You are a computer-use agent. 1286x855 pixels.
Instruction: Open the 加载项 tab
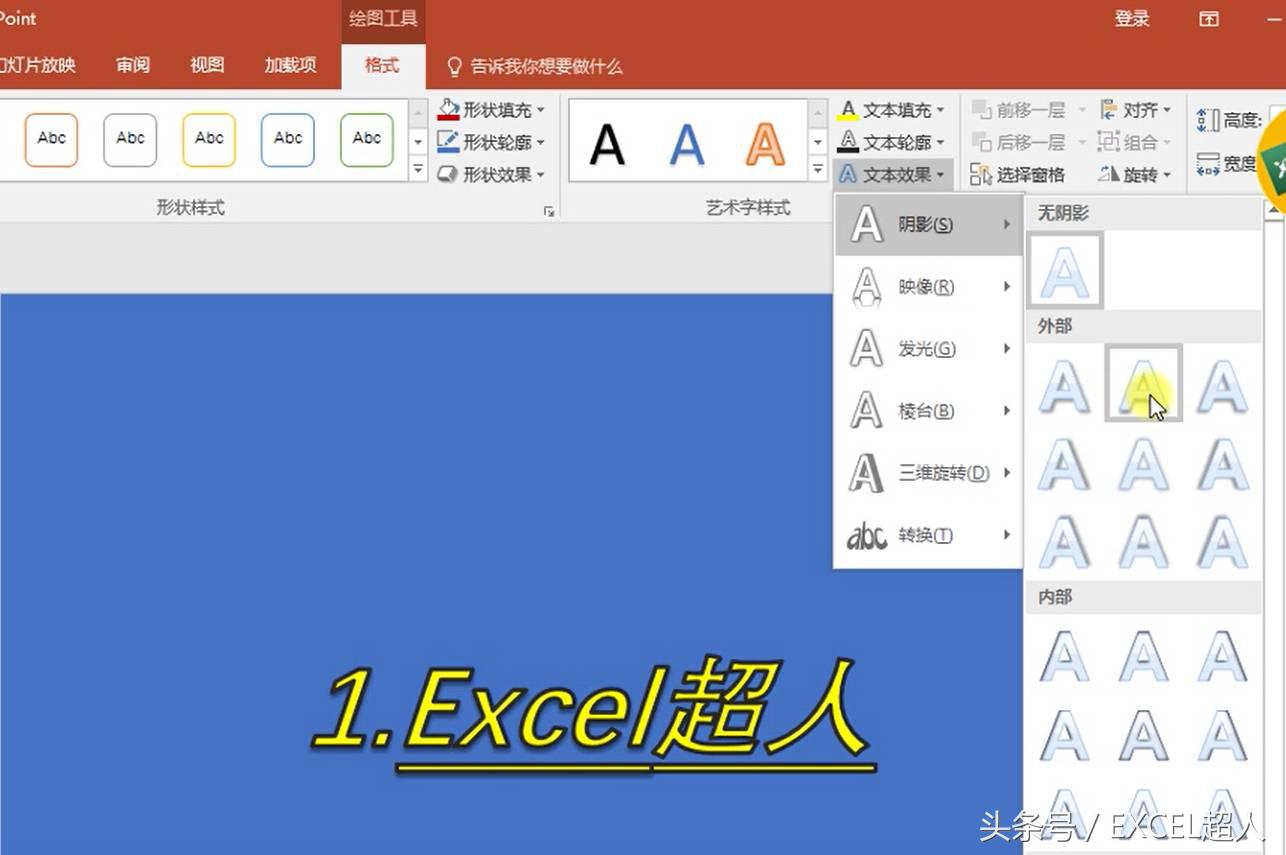coord(290,66)
